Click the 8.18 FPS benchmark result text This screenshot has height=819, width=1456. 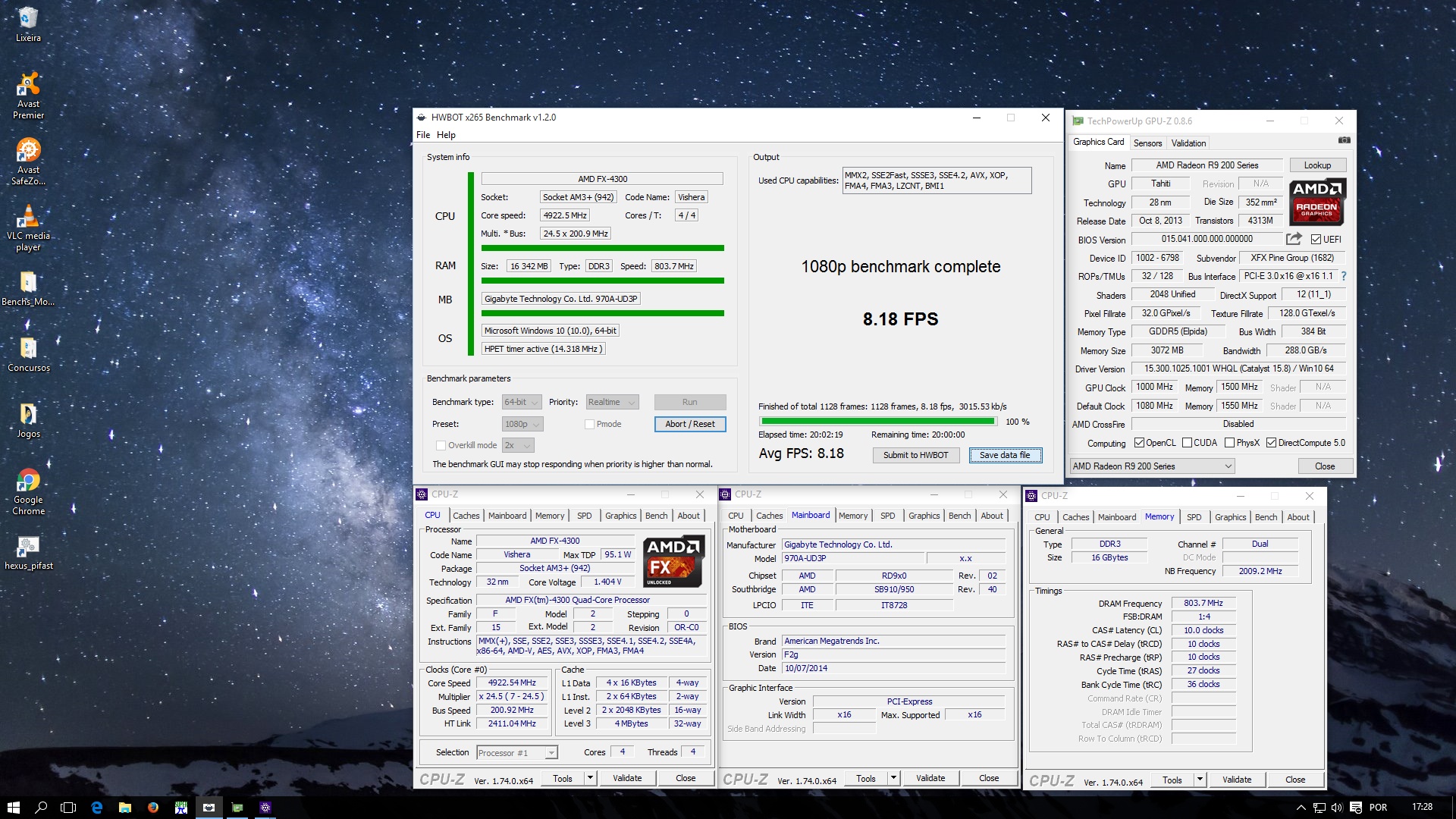coord(900,319)
